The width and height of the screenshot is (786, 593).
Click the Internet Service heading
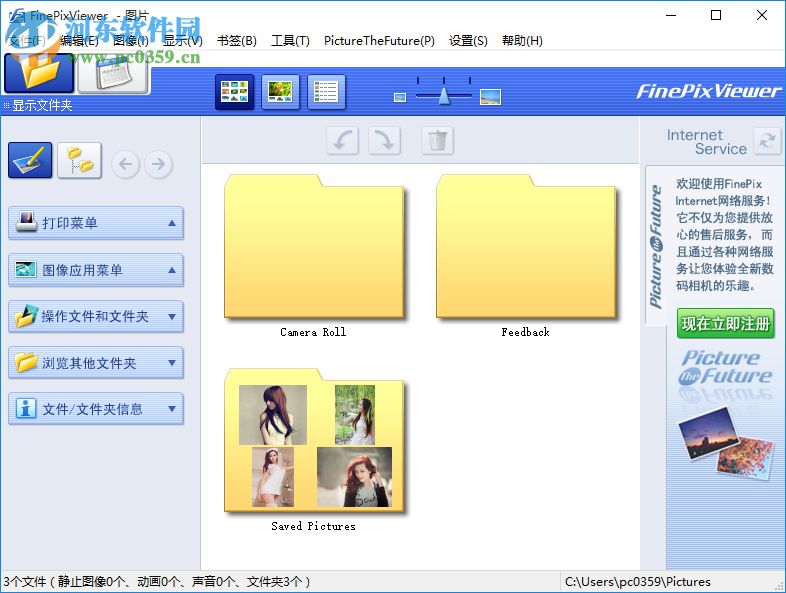(707, 142)
